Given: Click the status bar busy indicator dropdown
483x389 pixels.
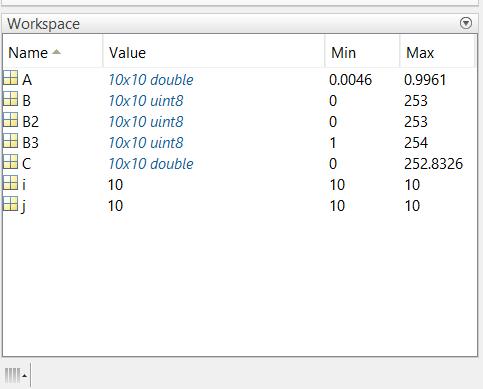Looking at the screenshot, I should (16, 375).
